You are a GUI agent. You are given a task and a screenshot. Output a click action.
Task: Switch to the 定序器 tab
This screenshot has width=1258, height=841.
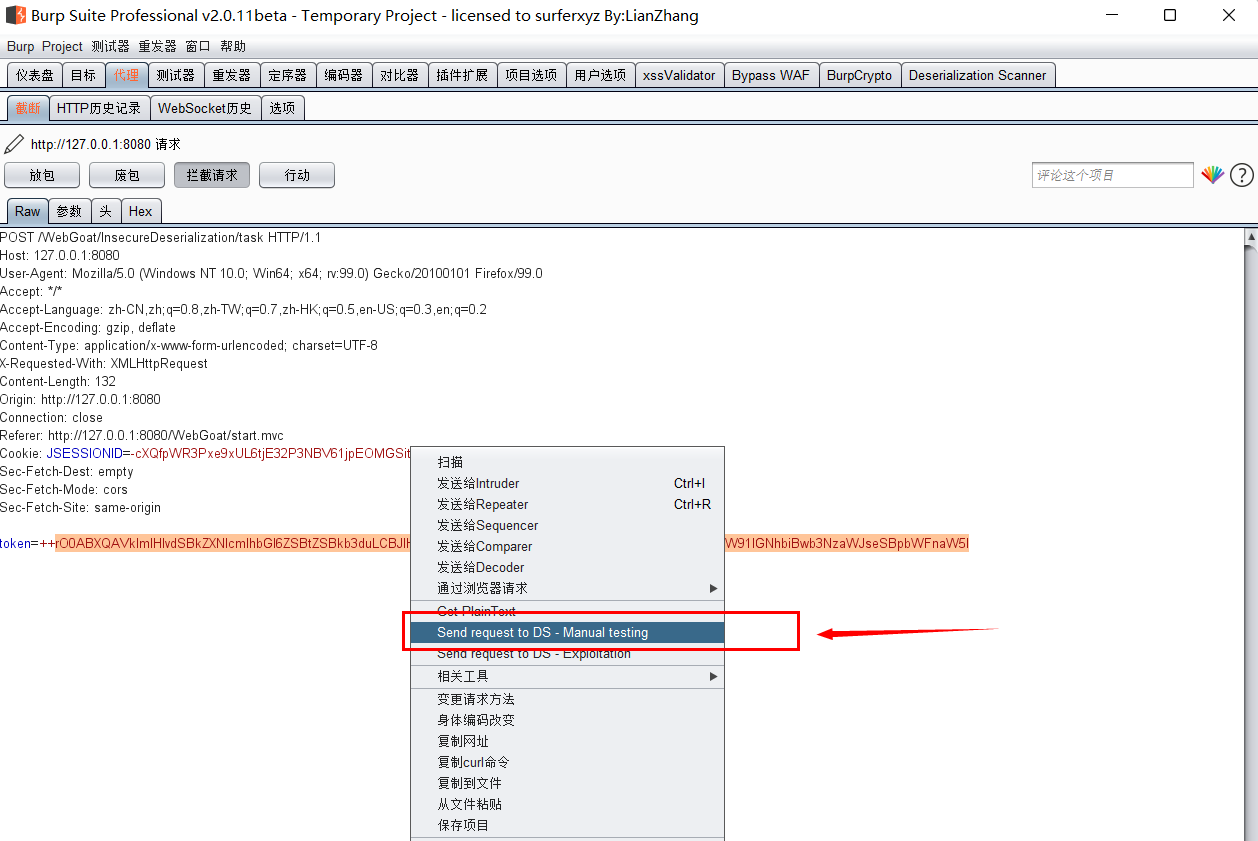(288, 75)
